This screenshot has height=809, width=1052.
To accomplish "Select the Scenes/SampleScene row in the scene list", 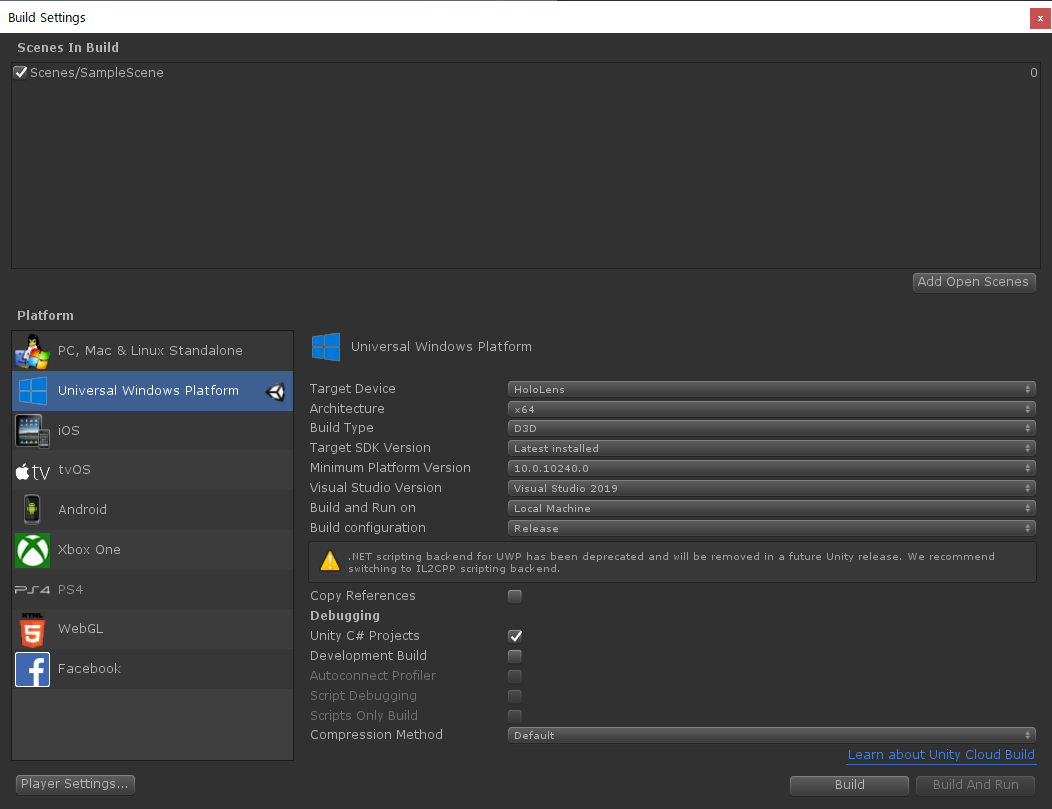I will [525, 72].
